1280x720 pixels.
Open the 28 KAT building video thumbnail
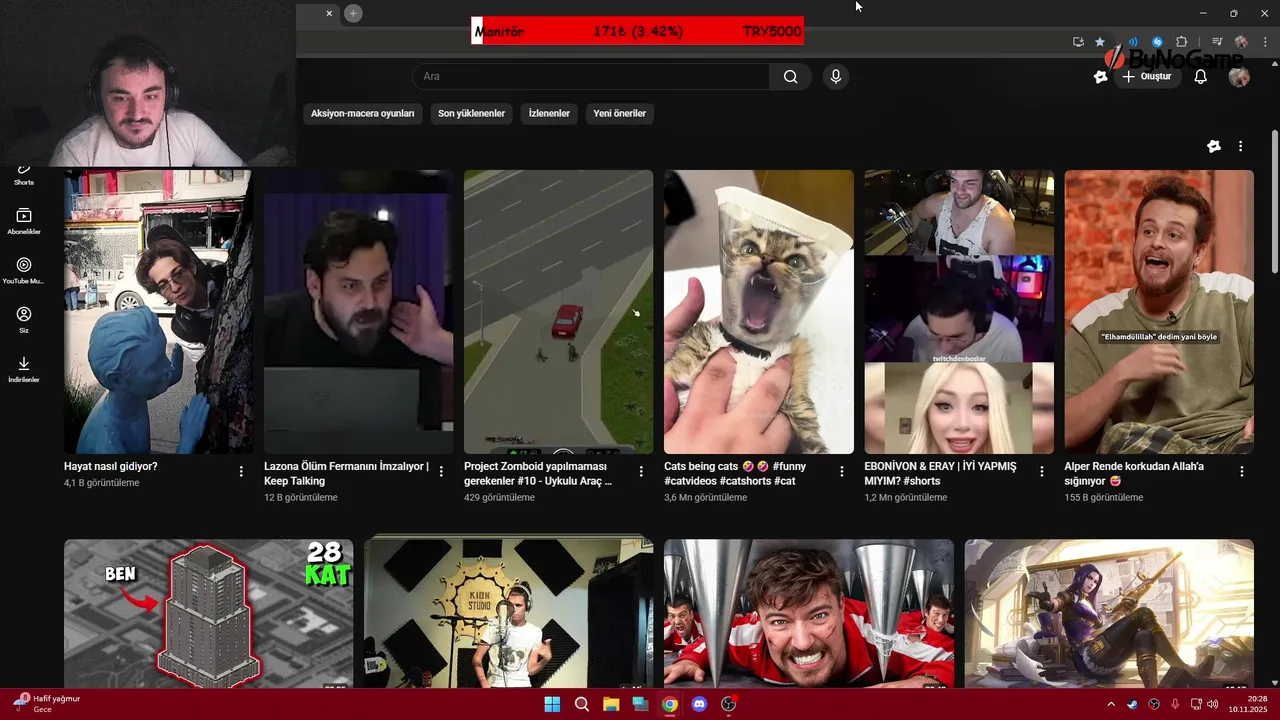click(208, 614)
